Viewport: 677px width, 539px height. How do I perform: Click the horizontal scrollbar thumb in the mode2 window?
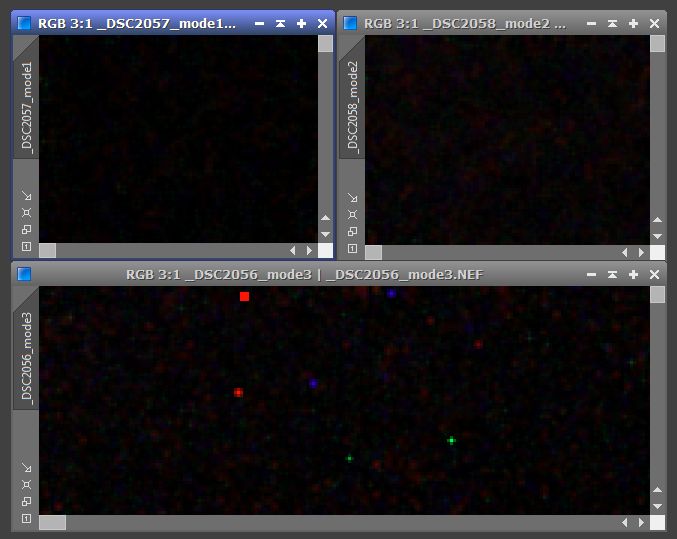pyautogui.click(x=373, y=253)
